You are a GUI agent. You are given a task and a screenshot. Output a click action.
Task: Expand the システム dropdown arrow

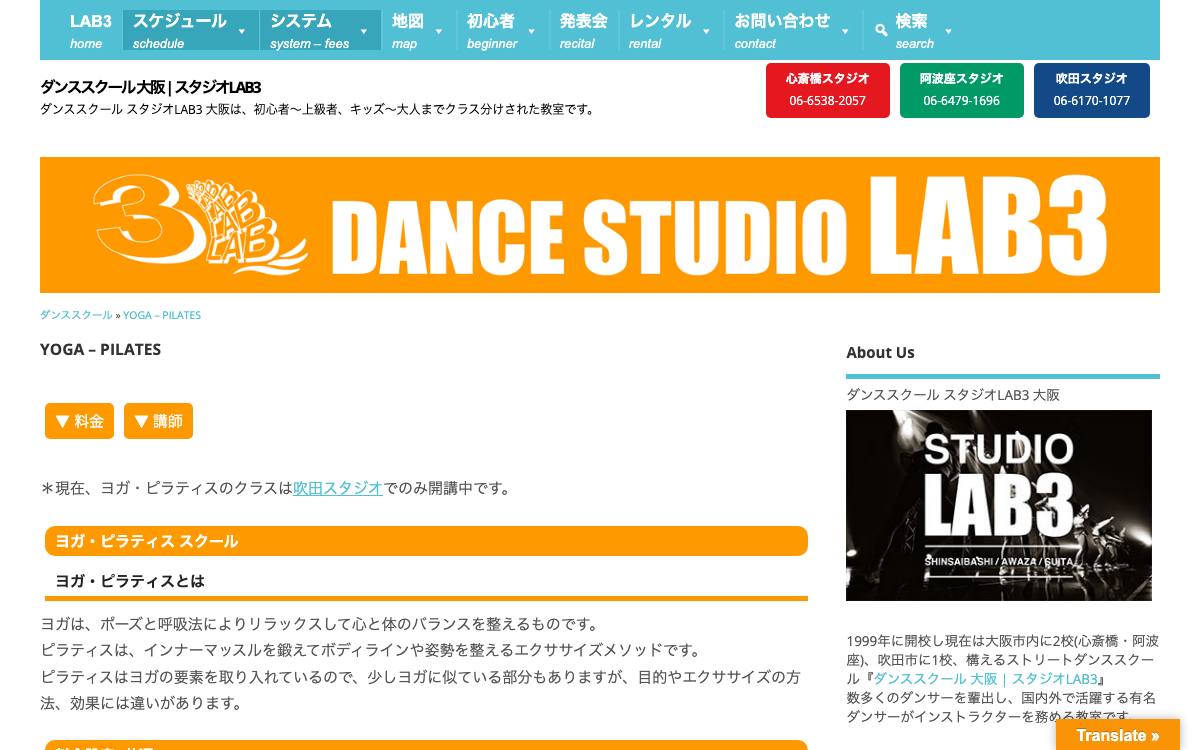364,32
